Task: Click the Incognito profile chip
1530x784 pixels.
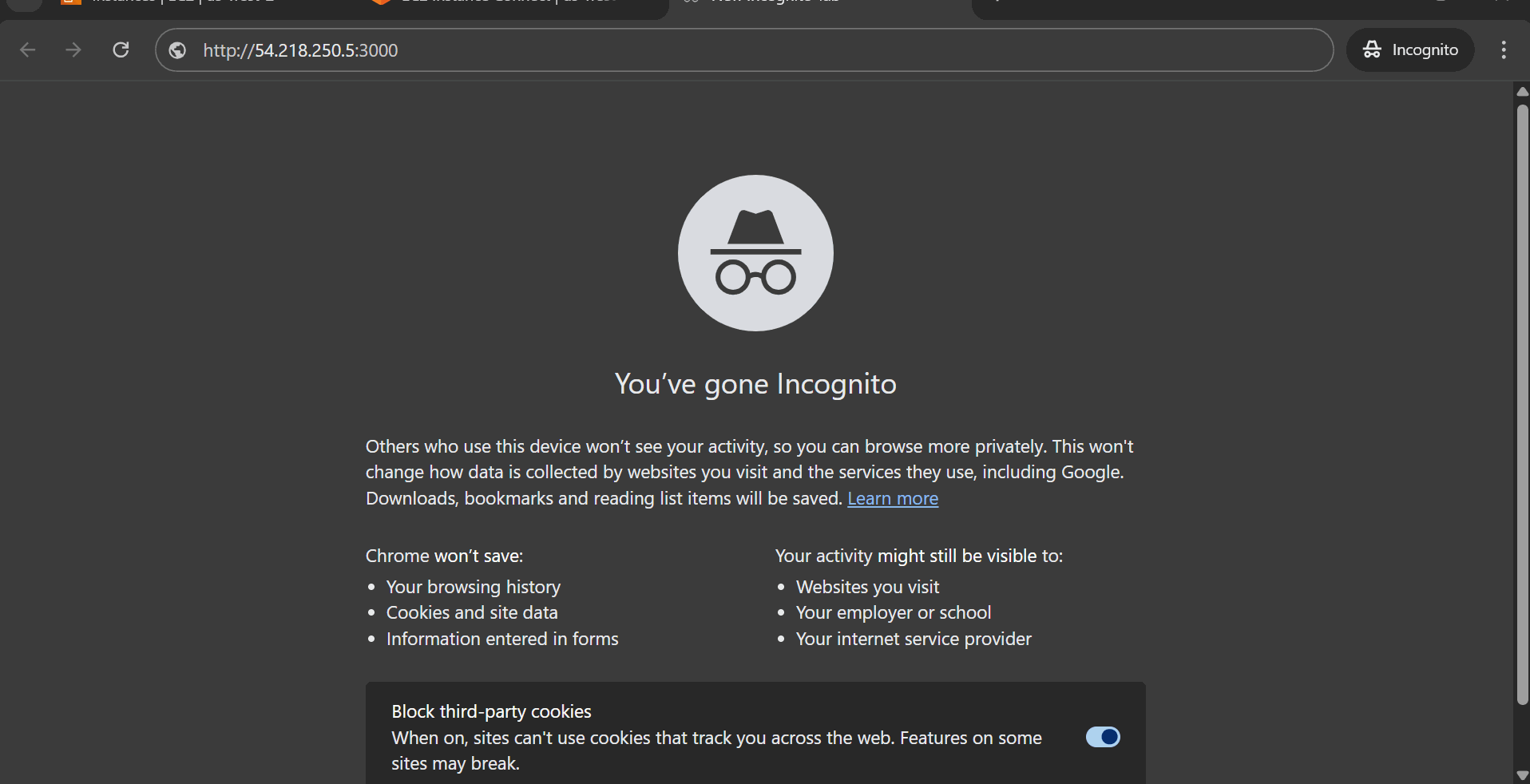Action: click(x=1410, y=50)
